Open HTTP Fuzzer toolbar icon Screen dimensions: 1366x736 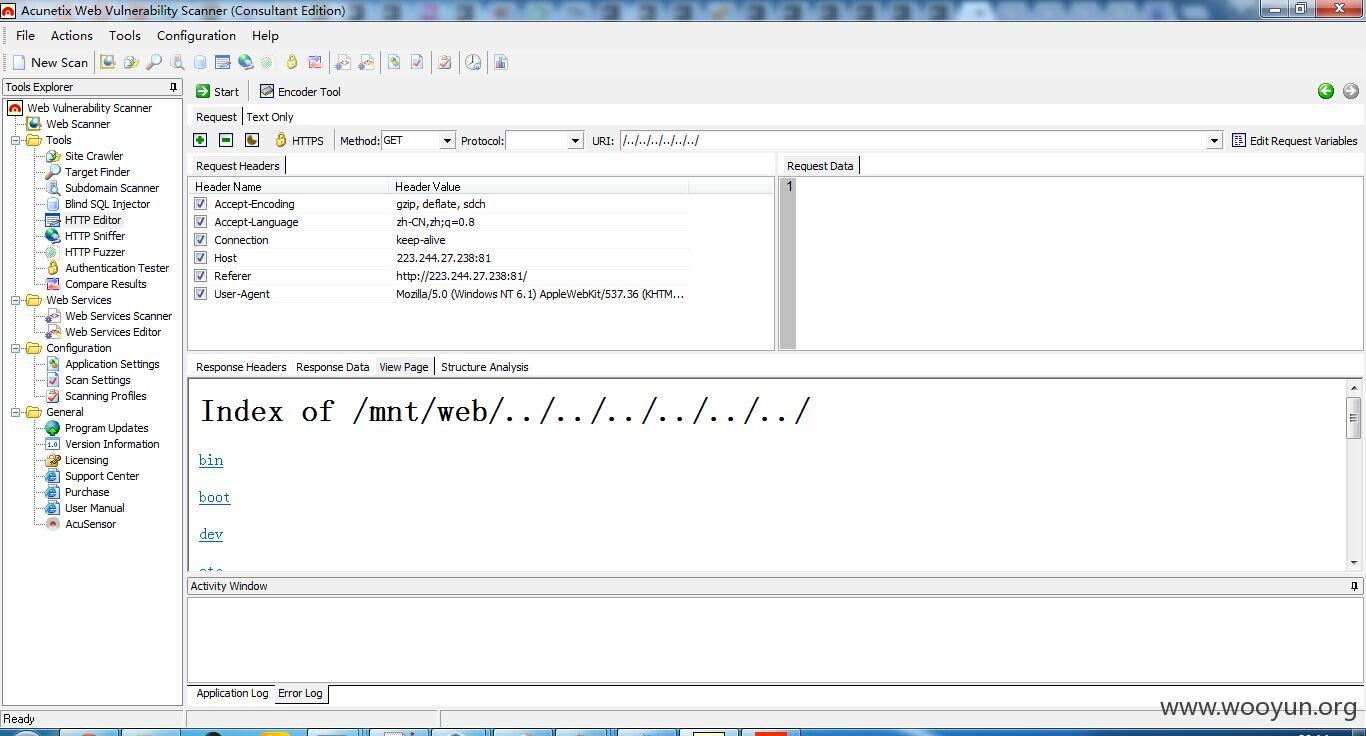tap(267, 62)
